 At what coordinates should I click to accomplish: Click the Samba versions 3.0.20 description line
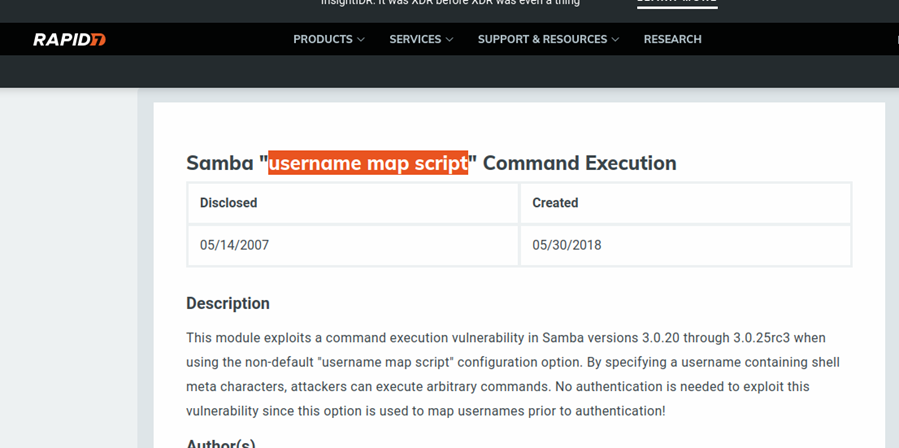506,338
